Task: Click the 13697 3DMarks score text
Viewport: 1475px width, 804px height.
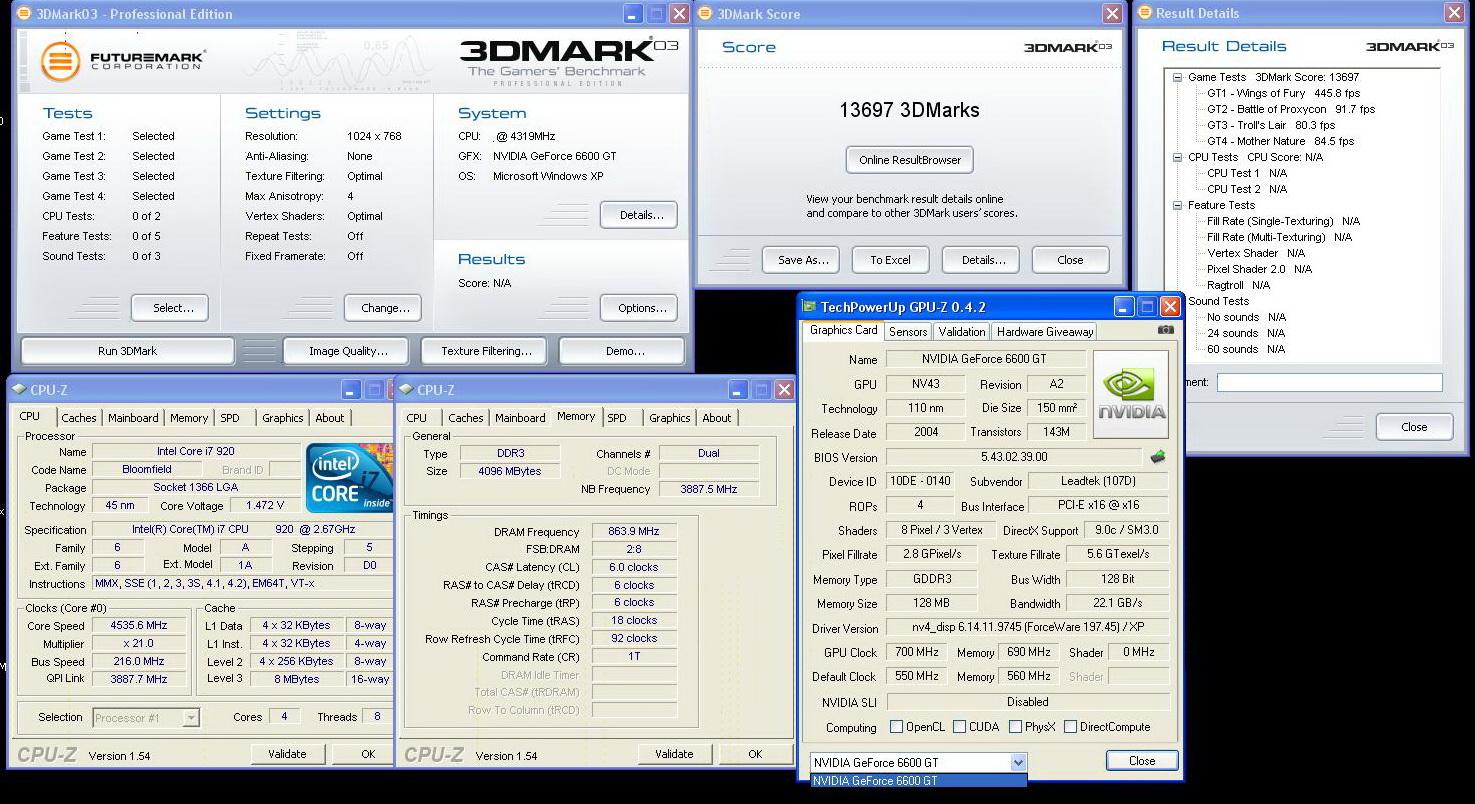Action: click(909, 110)
